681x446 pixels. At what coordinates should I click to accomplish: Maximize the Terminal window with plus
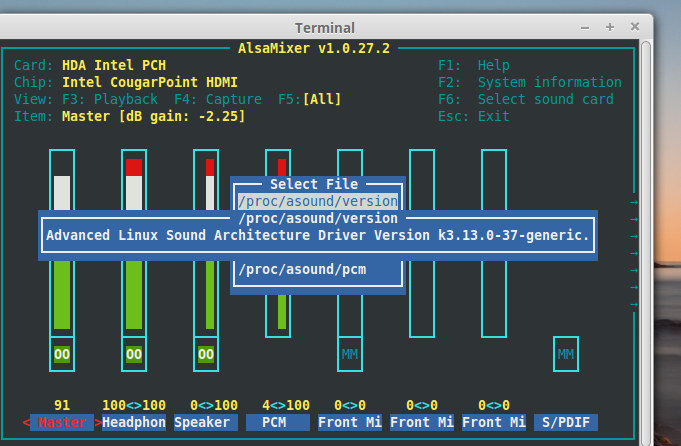[610, 27]
